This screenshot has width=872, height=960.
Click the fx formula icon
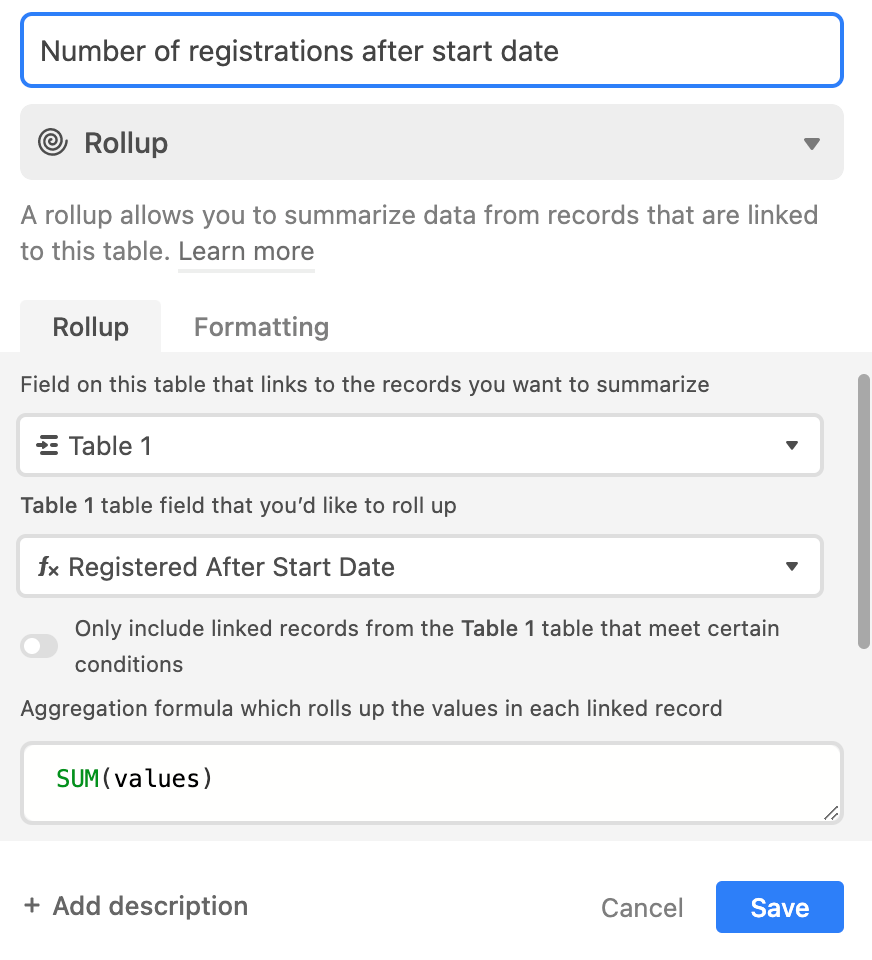click(48, 567)
